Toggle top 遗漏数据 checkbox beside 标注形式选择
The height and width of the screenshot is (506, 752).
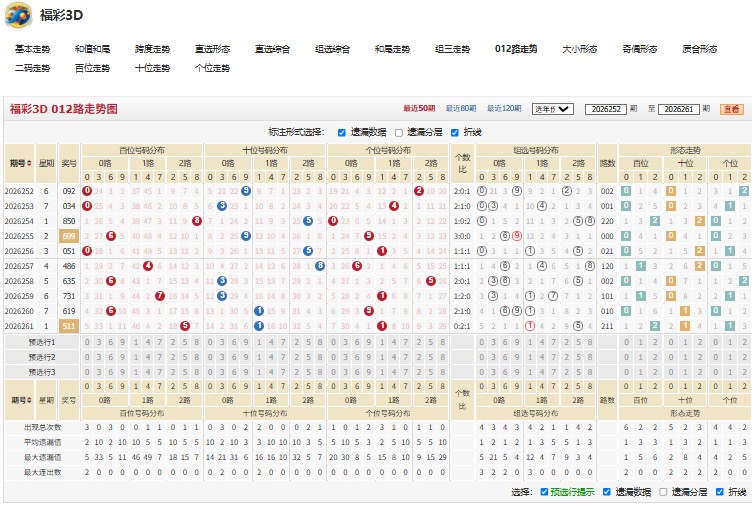click(x=341, y=133)
